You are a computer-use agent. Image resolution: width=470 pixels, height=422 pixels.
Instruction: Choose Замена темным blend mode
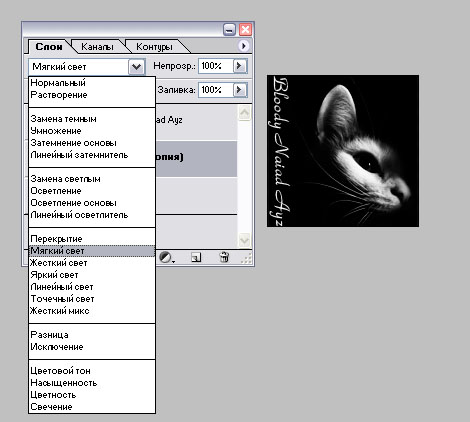92,119
